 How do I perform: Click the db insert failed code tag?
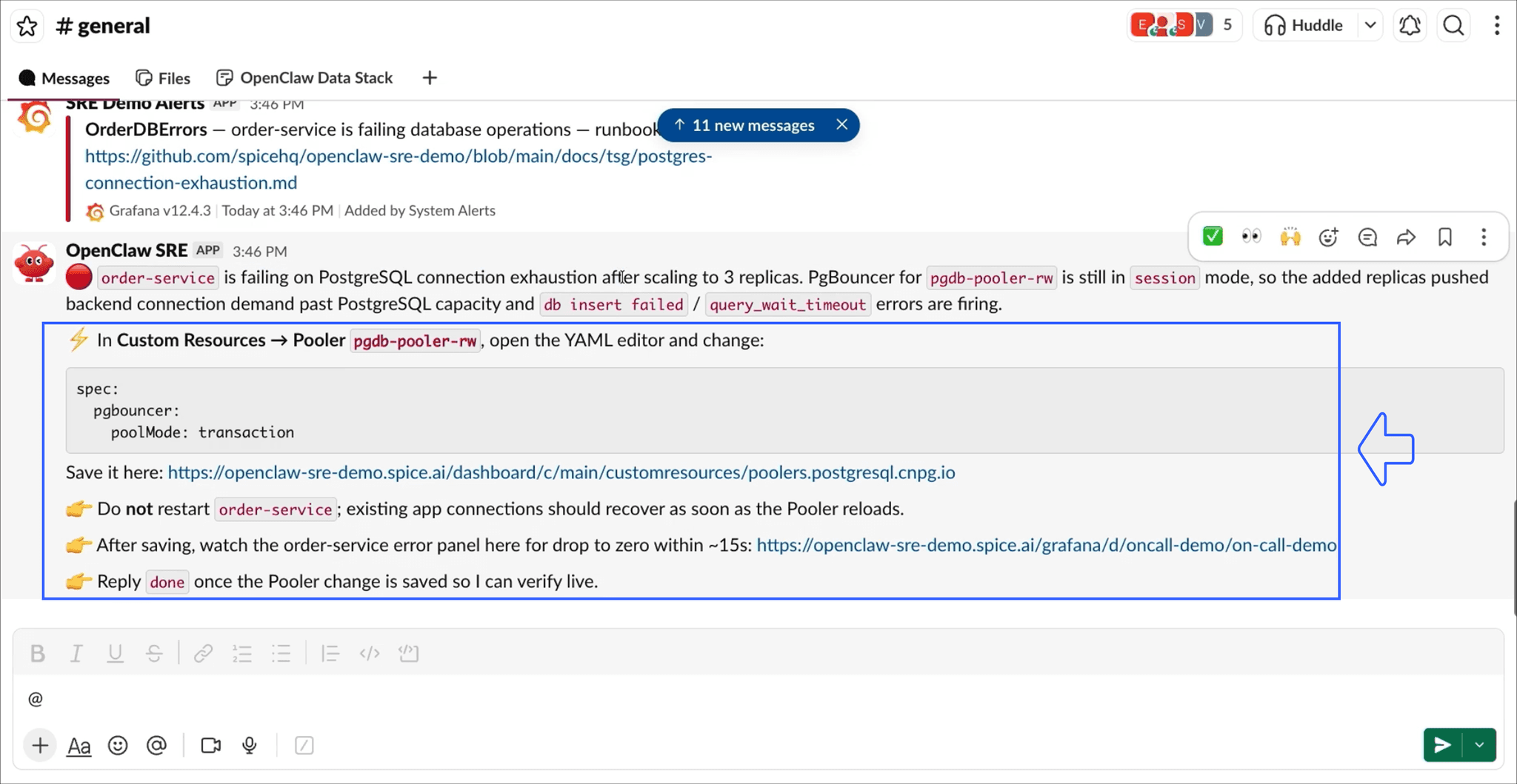[613, 305]
